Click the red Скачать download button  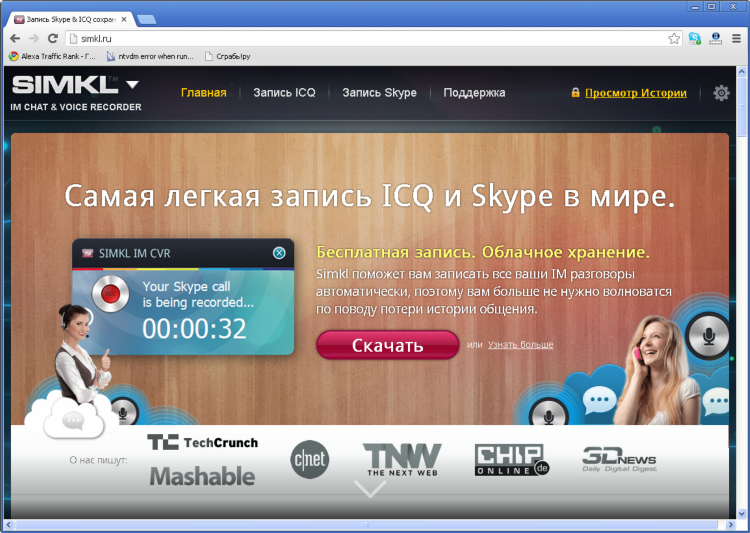pyautogui.click(x=387, y=345)
